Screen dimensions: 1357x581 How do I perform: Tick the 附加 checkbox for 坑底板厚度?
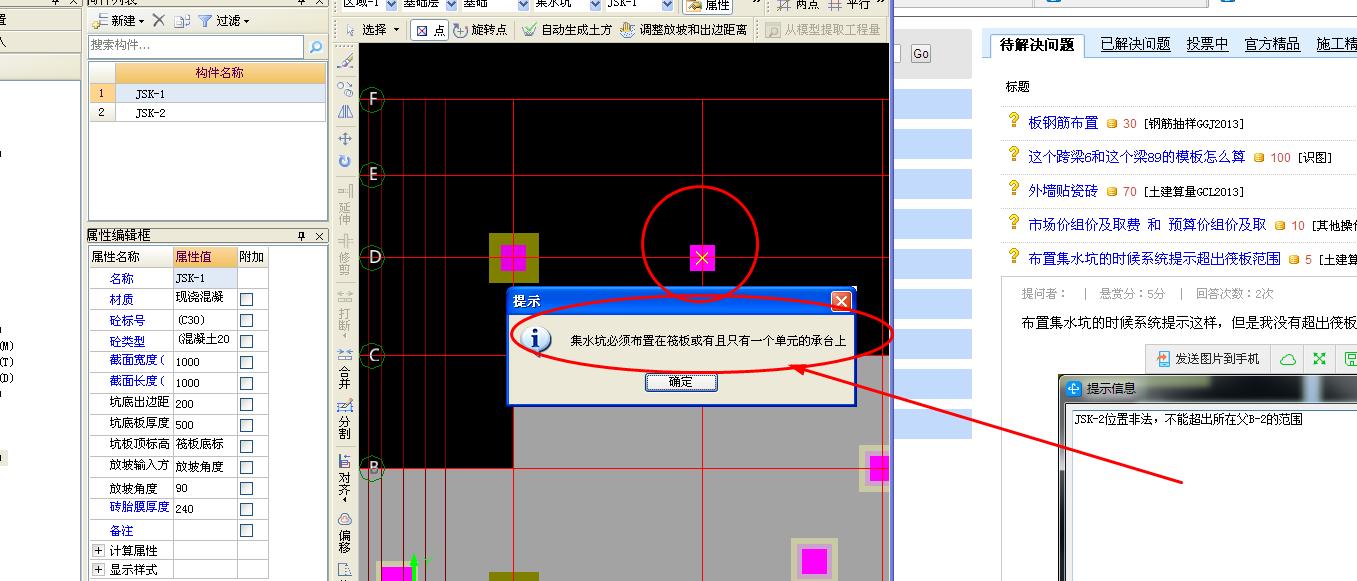point(247,424)
